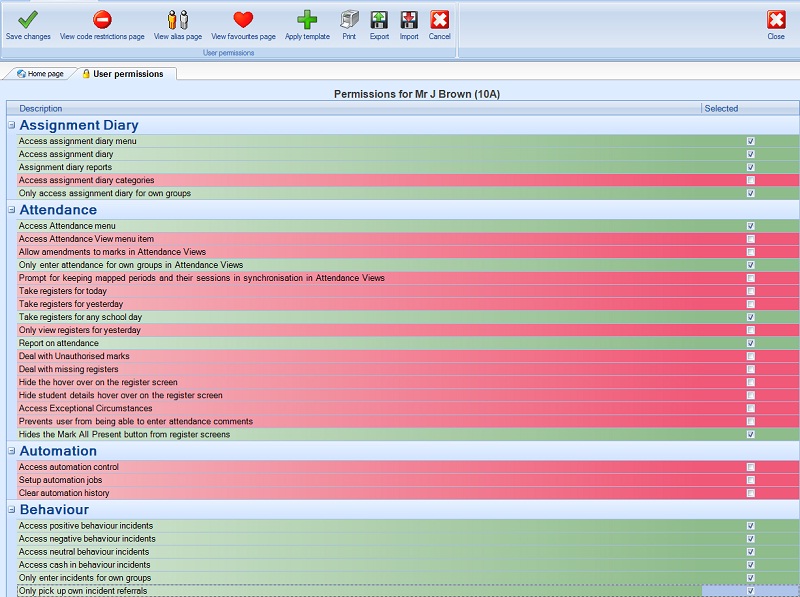Collapse the Automation section
800x597 pixels.
click(x=12, y=451)
